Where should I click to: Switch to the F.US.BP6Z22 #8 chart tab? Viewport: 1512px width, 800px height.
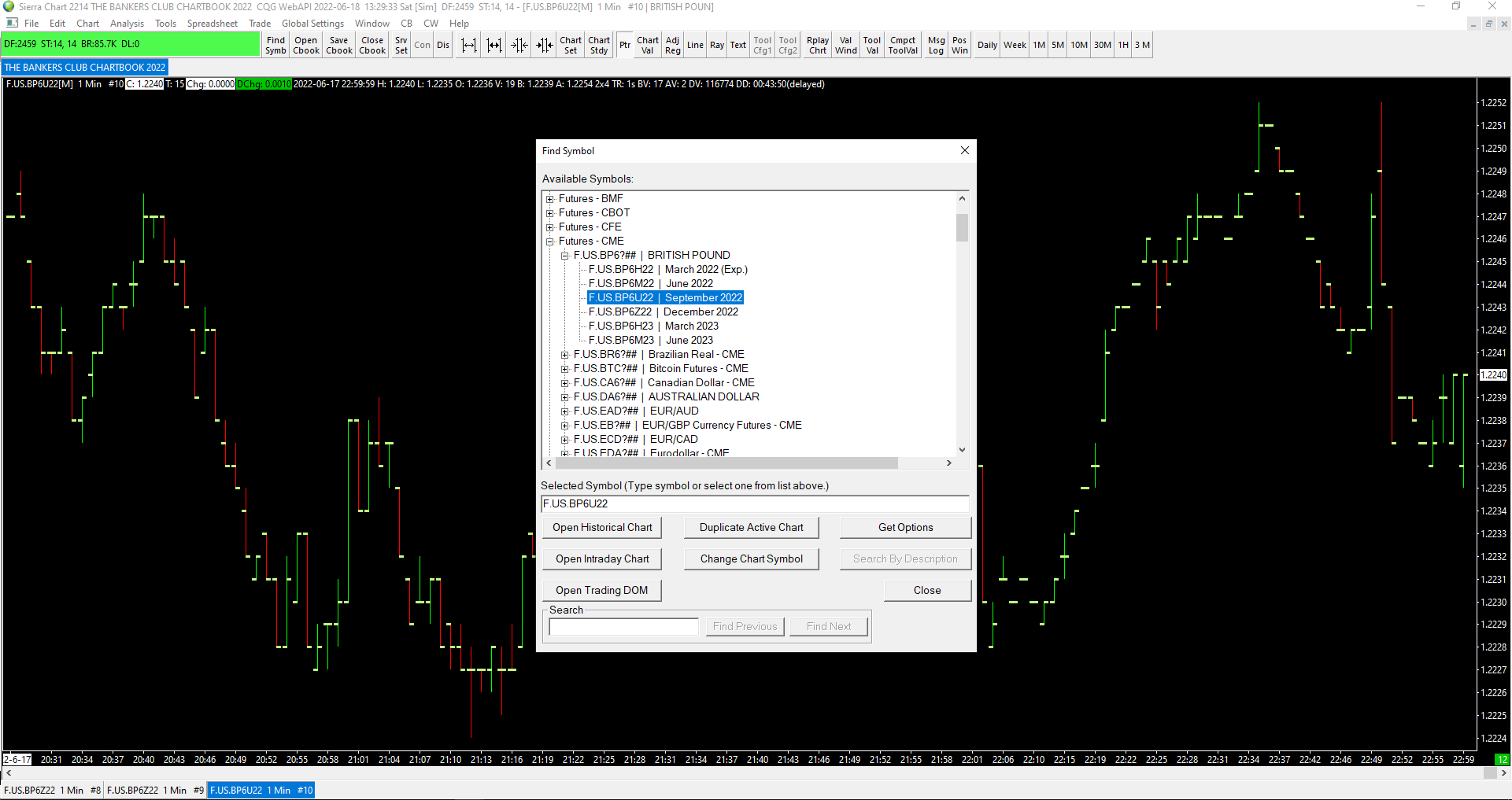pyautogui.click(x=52, y=791)
